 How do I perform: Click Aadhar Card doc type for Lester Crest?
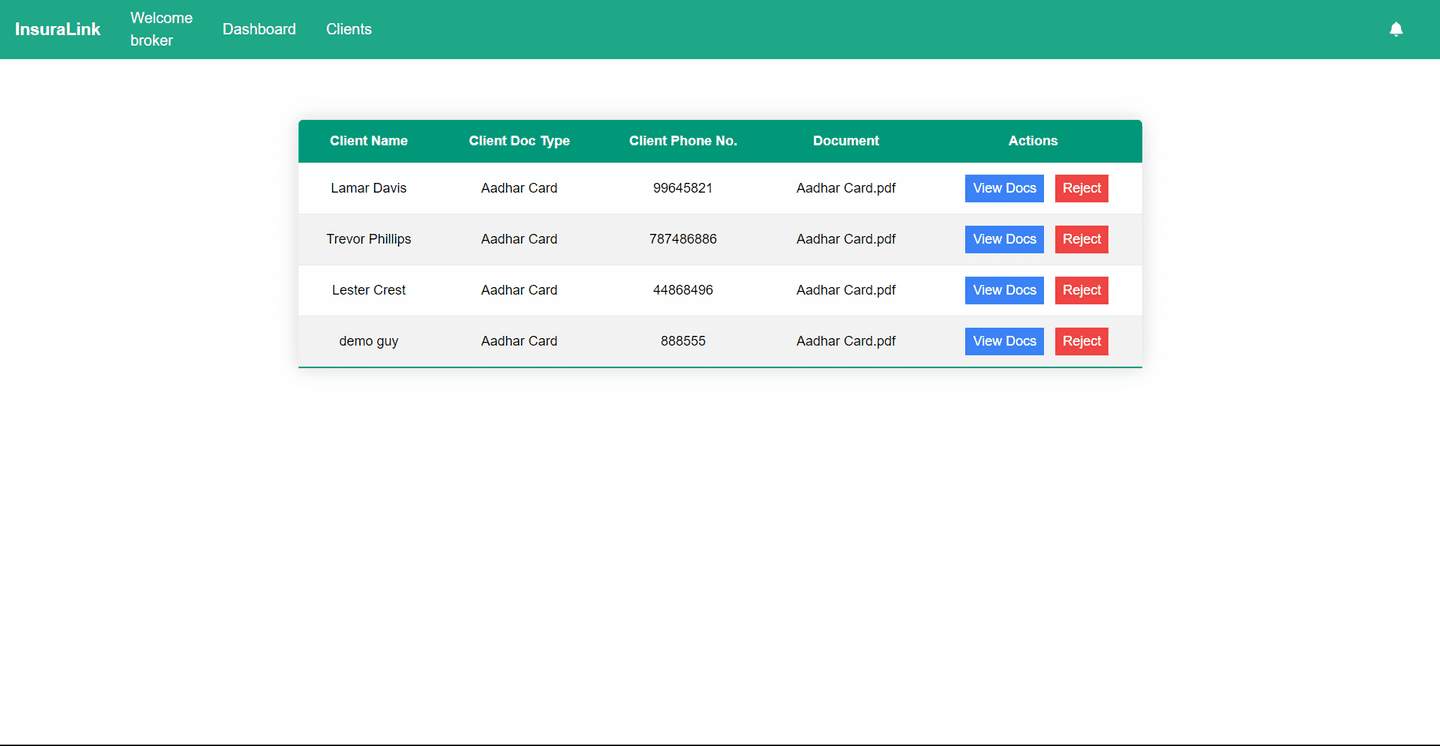pyautogui.click(x=519, y=290)
